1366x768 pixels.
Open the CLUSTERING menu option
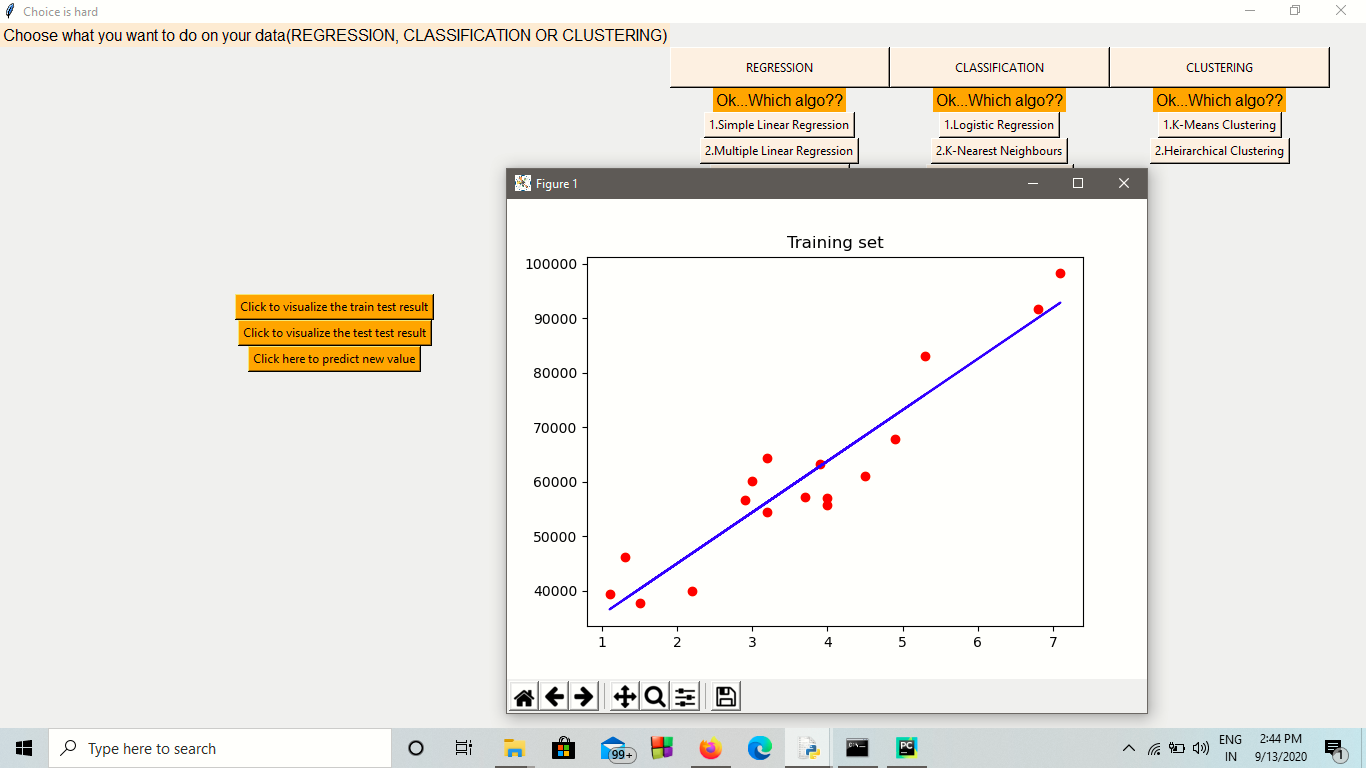1219,67
